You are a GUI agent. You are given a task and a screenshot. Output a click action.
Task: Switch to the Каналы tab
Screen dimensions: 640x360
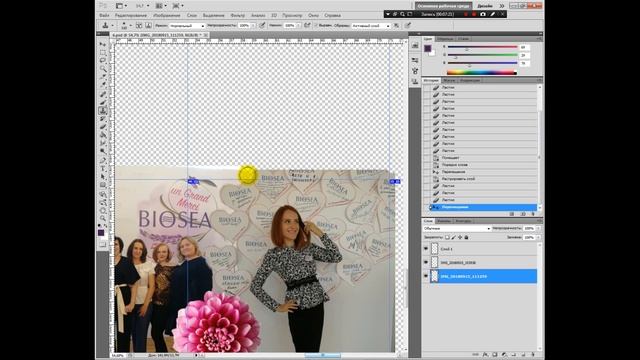(444, 221)
